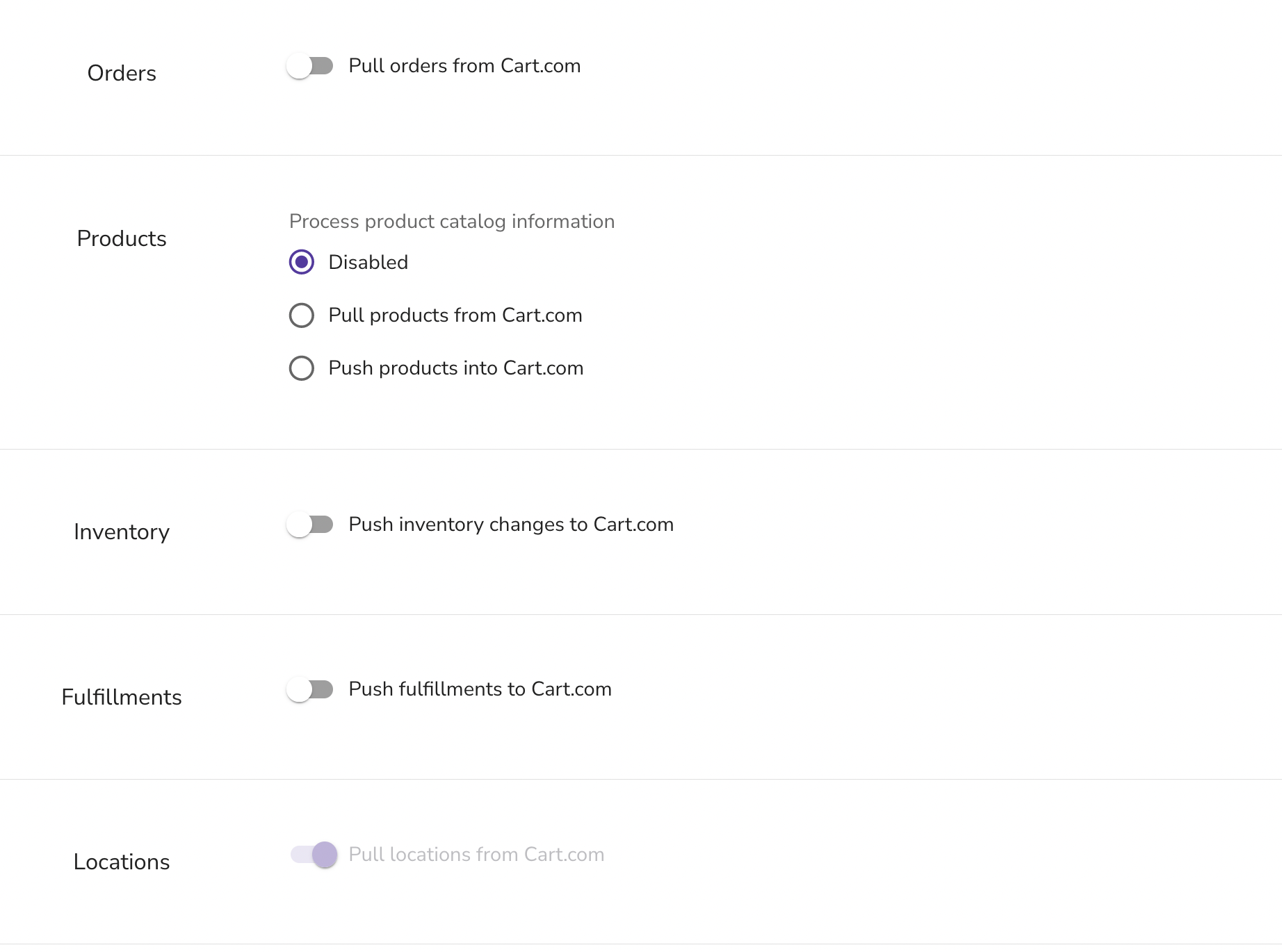Image resolution: width=1282 pixels, height=952 pixels.
Task: Click the 'Pull orders from Cart.com' label text
Action: click(464, 66)
